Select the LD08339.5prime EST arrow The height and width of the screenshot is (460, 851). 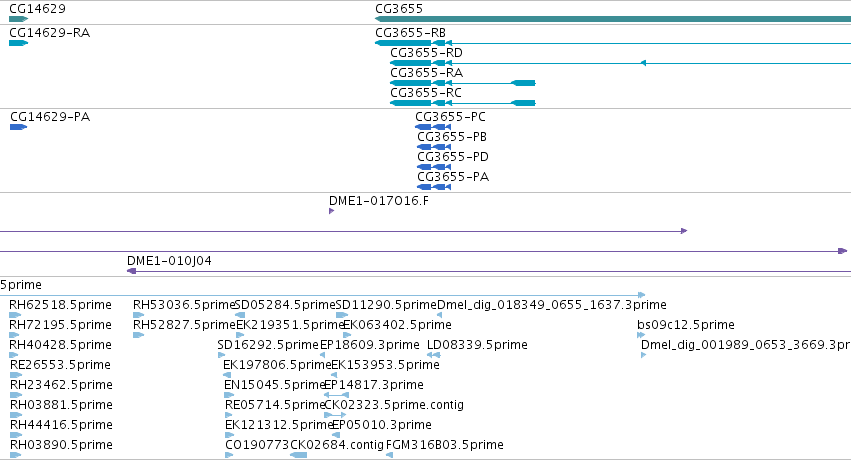point(434,355)
